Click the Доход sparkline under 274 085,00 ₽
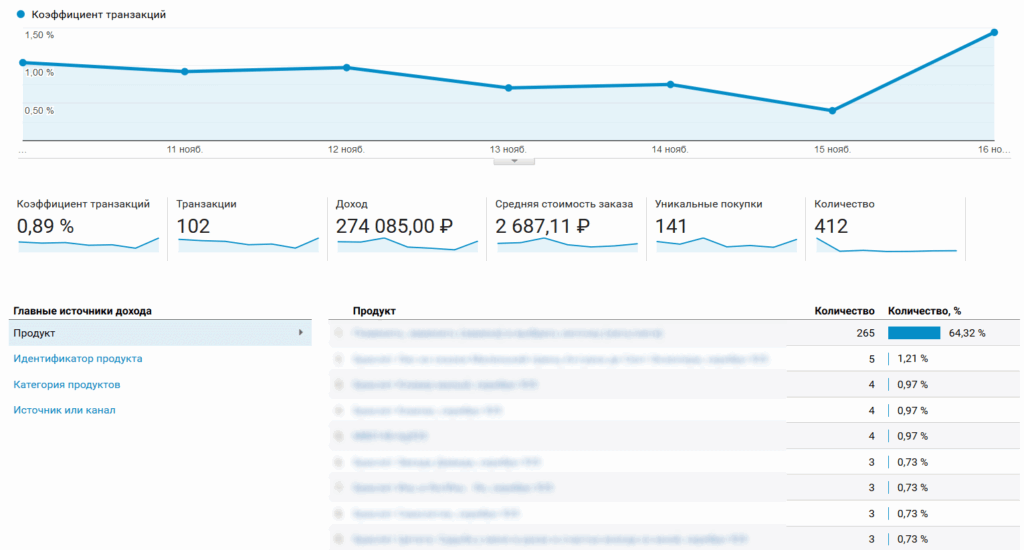Screen dimensions: 1024x550 (x=408, y=244)
